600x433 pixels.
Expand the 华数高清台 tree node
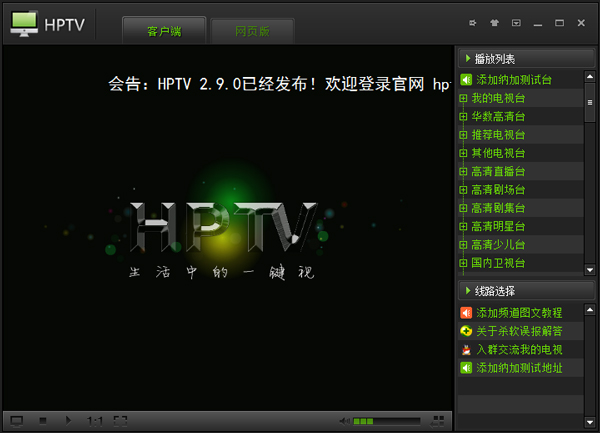[463, 117]
